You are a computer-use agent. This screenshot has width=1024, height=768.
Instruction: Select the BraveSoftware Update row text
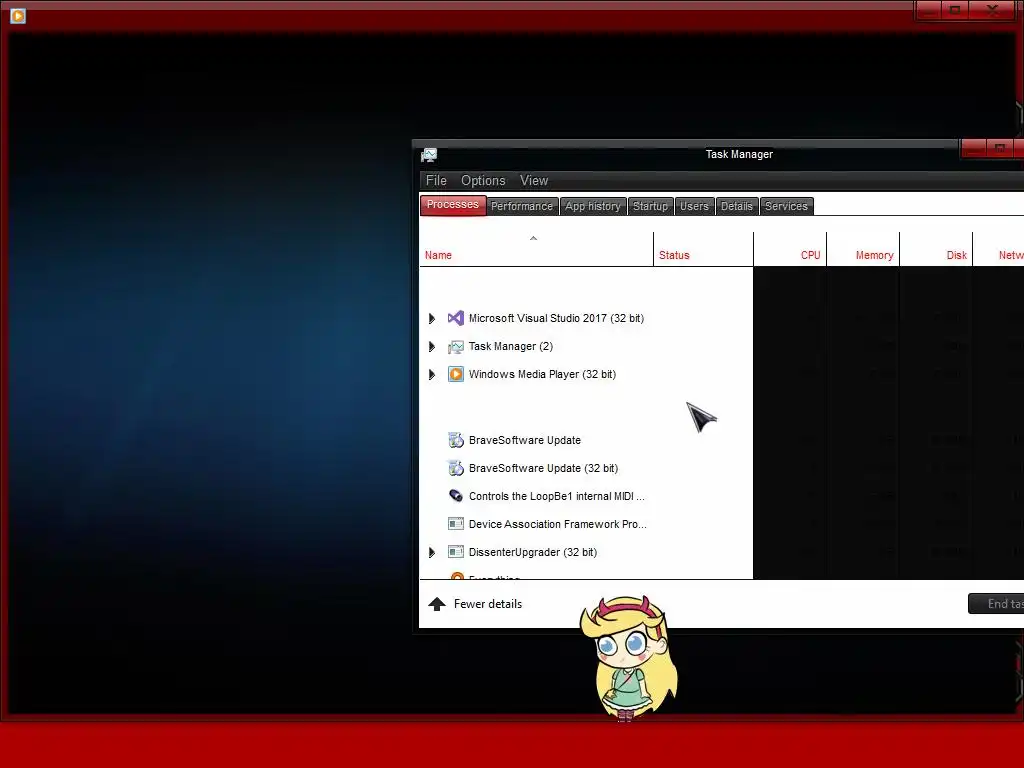[524, 440]
